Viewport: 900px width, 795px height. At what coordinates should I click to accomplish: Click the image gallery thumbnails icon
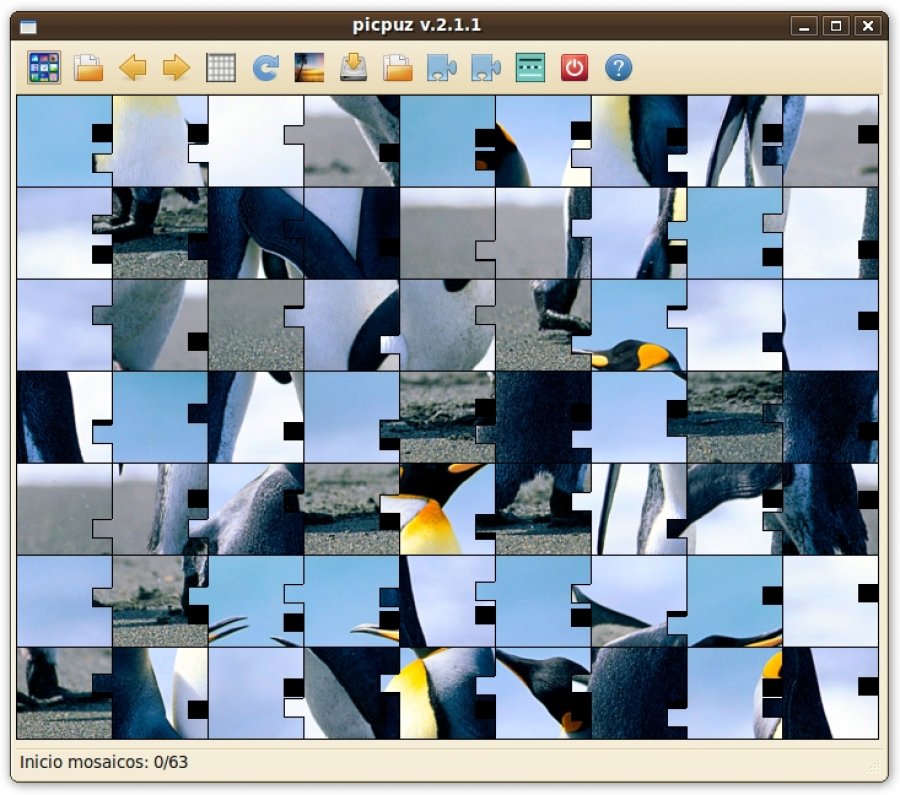pyautogui.click(x=44, y=68)
